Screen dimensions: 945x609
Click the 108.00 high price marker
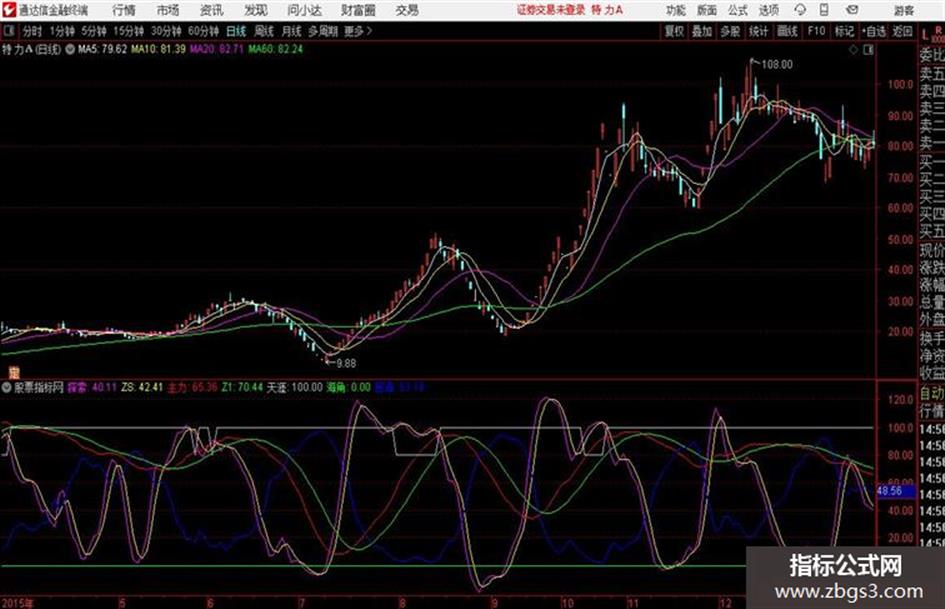777,65
